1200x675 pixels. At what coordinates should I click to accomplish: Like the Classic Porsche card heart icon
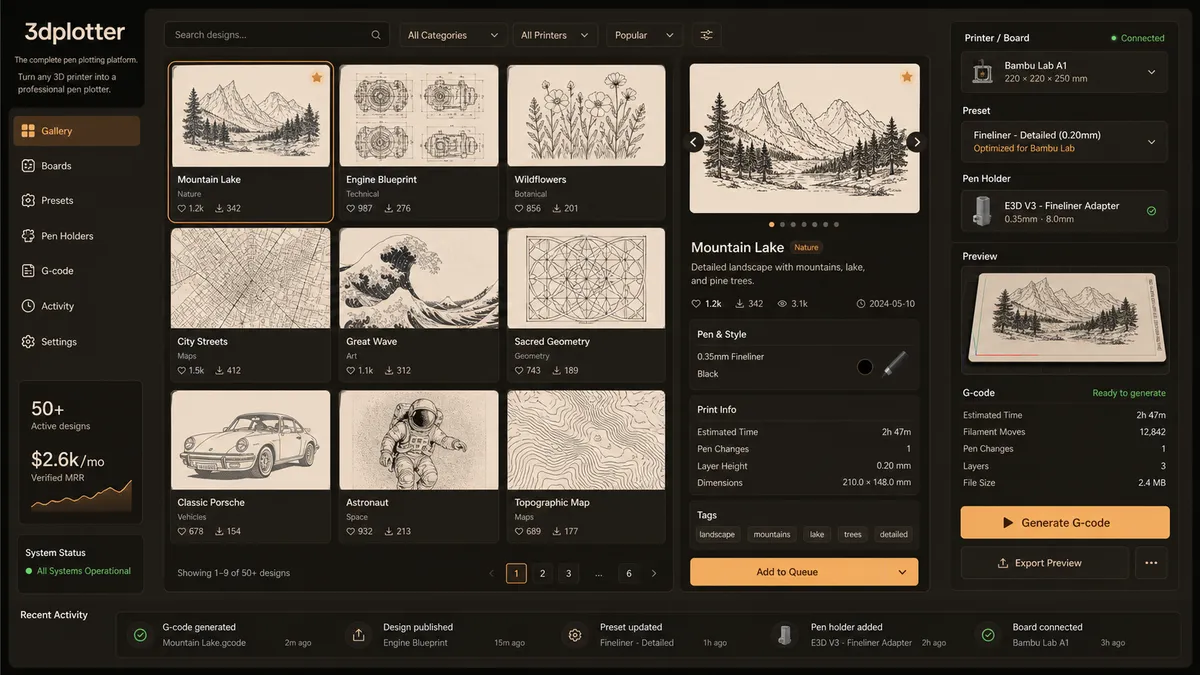(x=182, y=531)
